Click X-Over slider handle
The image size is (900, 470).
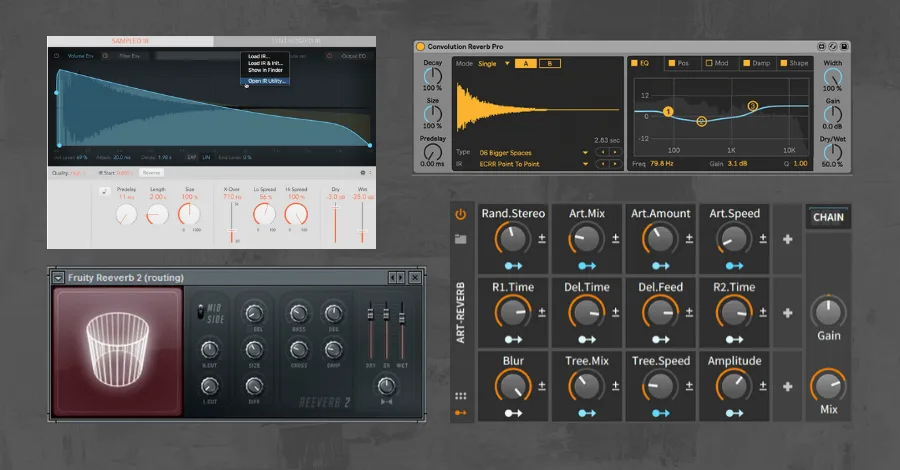coord(231,232)
